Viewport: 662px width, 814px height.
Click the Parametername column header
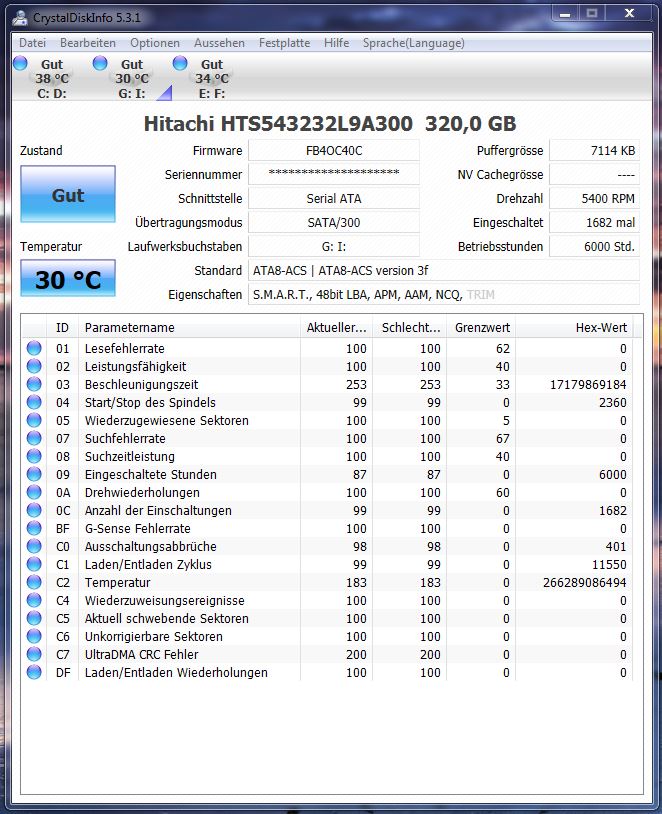tap(189, 328)
